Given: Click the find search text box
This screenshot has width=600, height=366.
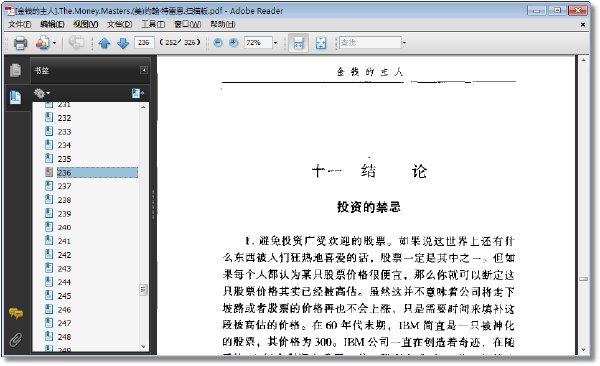Looking at the screenshot, I should click(x=370, y=42).
